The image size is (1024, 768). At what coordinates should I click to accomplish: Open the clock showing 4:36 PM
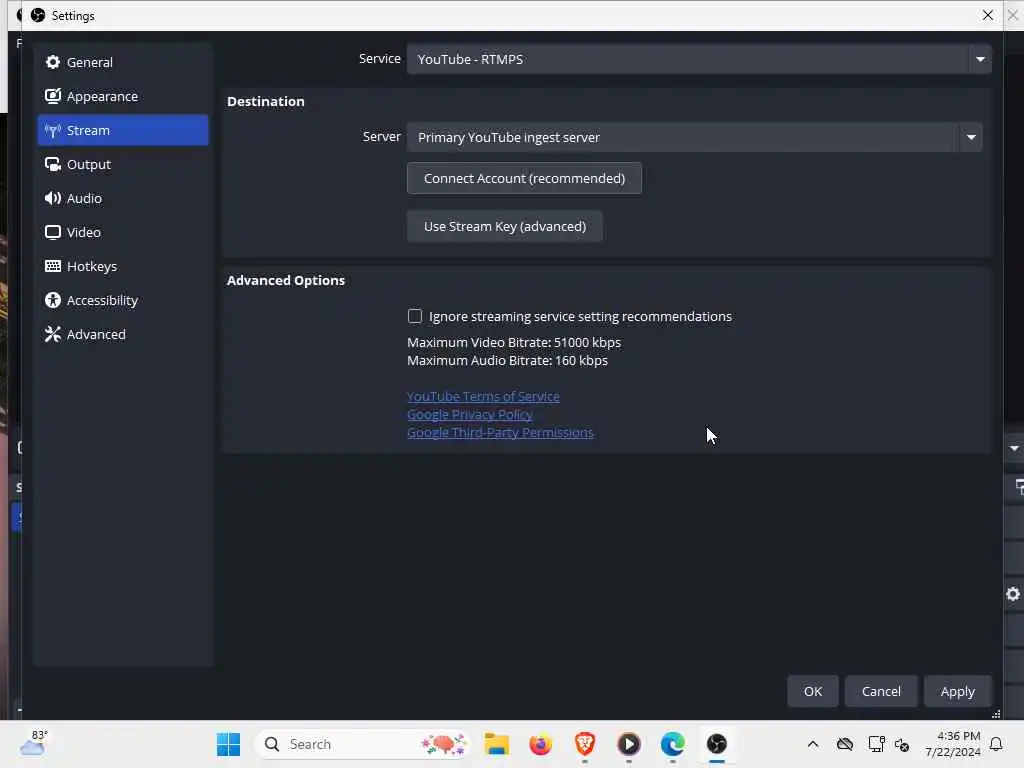coord(953,744)
